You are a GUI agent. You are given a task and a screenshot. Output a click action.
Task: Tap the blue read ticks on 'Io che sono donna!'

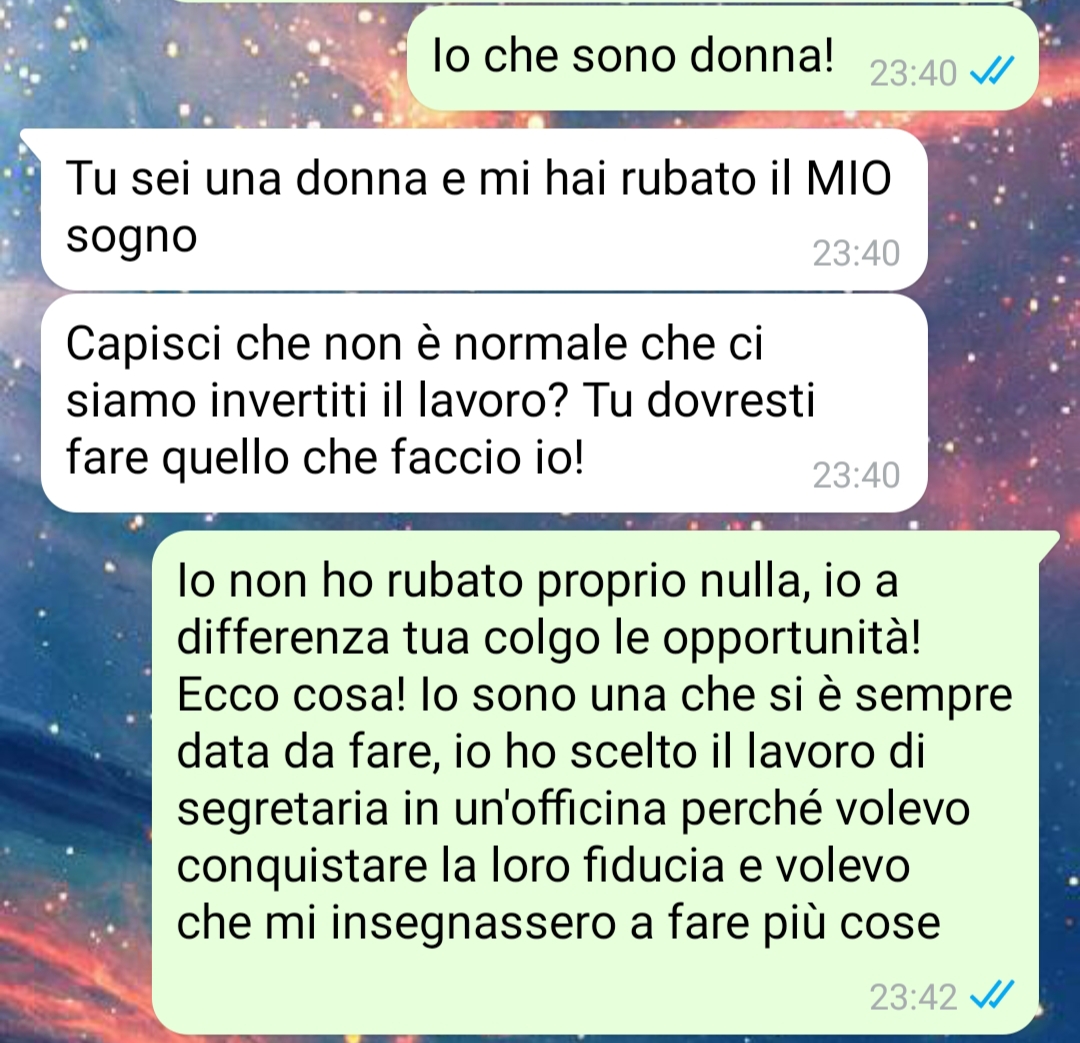pos(993,70)
